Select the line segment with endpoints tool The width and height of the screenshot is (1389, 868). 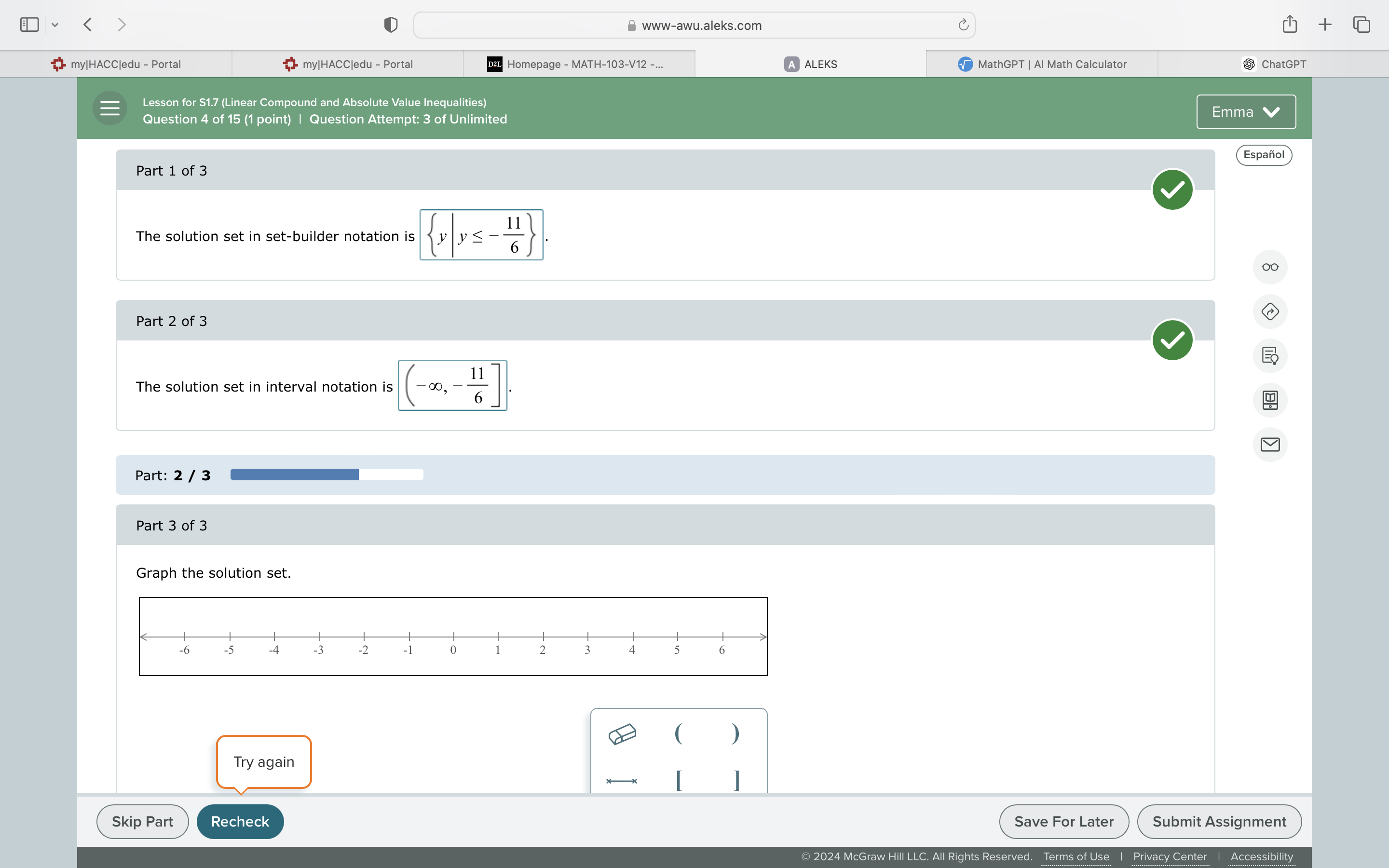622,781
